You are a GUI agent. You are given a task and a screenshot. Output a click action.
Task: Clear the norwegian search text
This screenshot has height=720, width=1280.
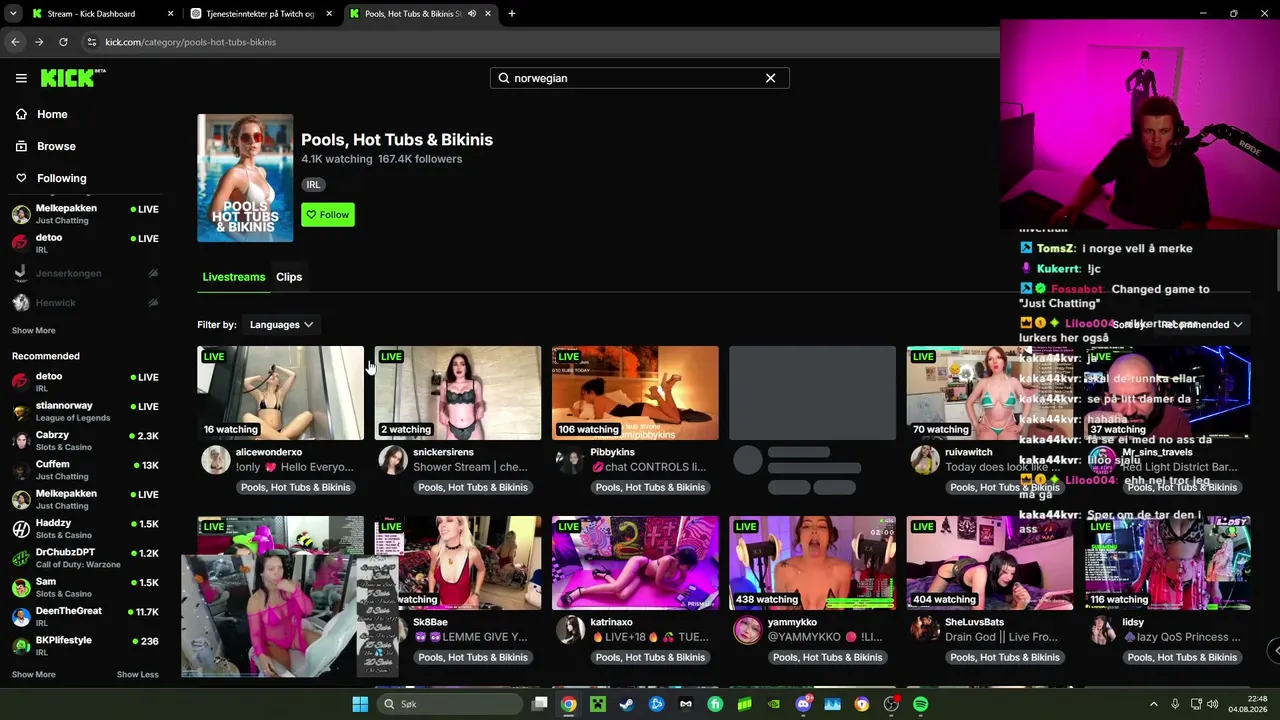770,78
